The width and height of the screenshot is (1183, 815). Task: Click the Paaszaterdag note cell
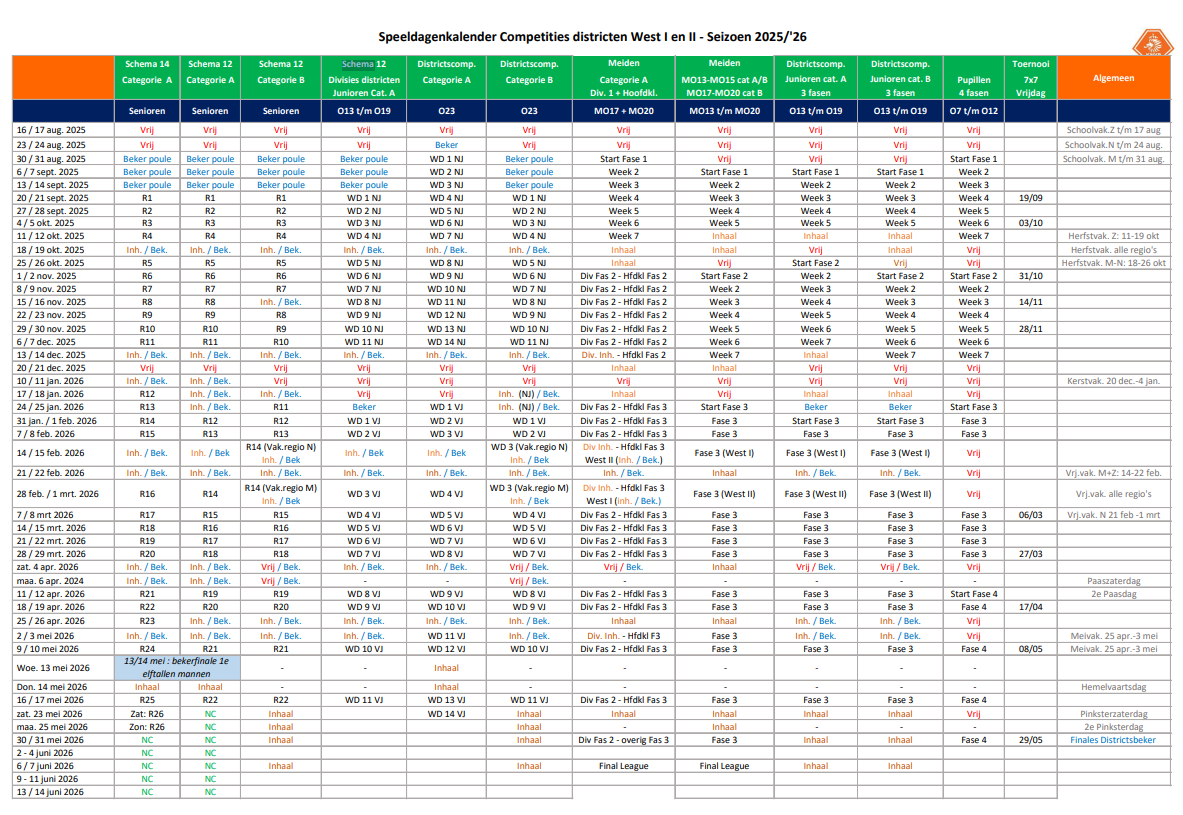[x=1112, y=580]
